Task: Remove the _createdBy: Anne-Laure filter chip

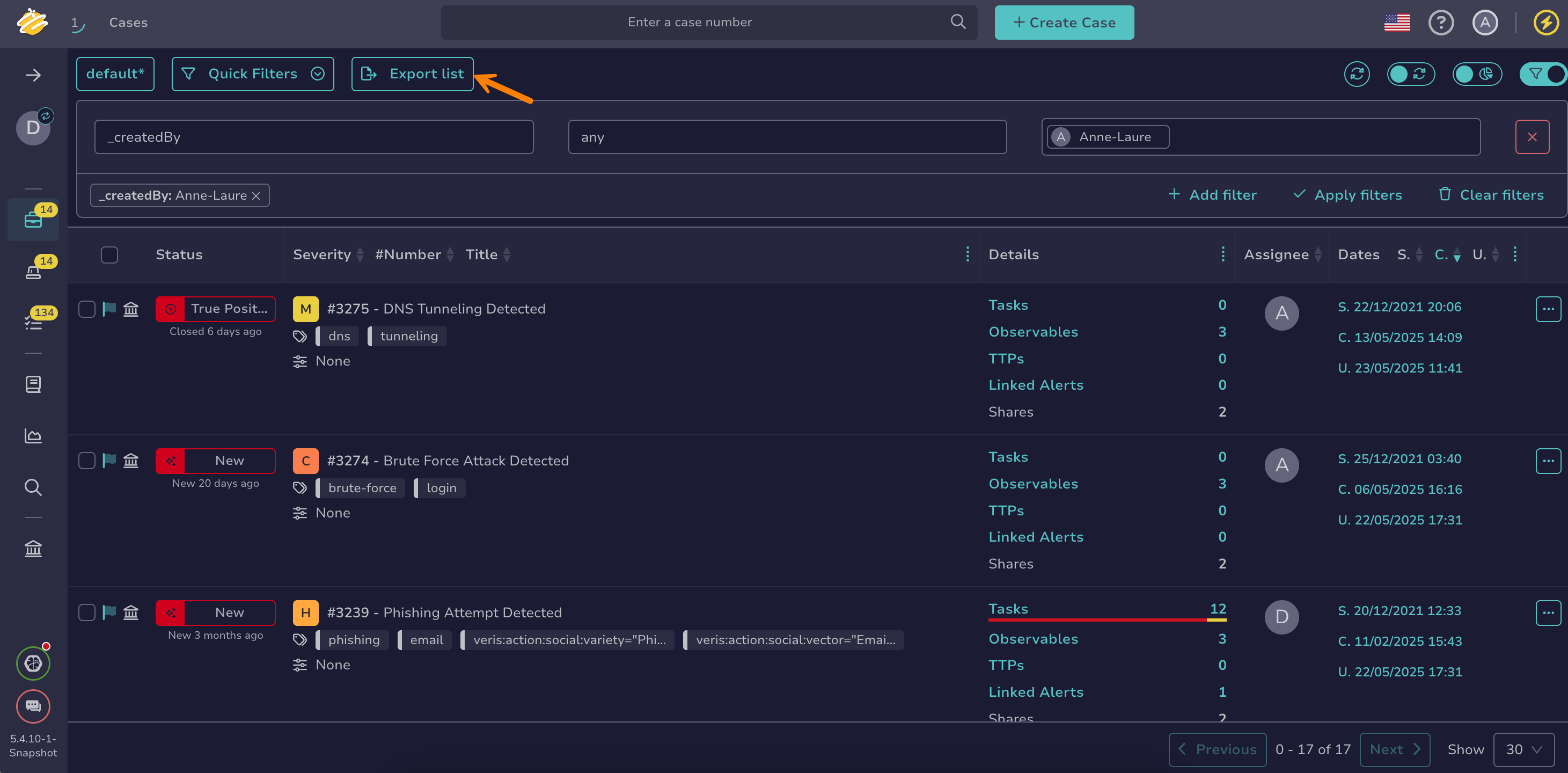Action: point(257,195)
